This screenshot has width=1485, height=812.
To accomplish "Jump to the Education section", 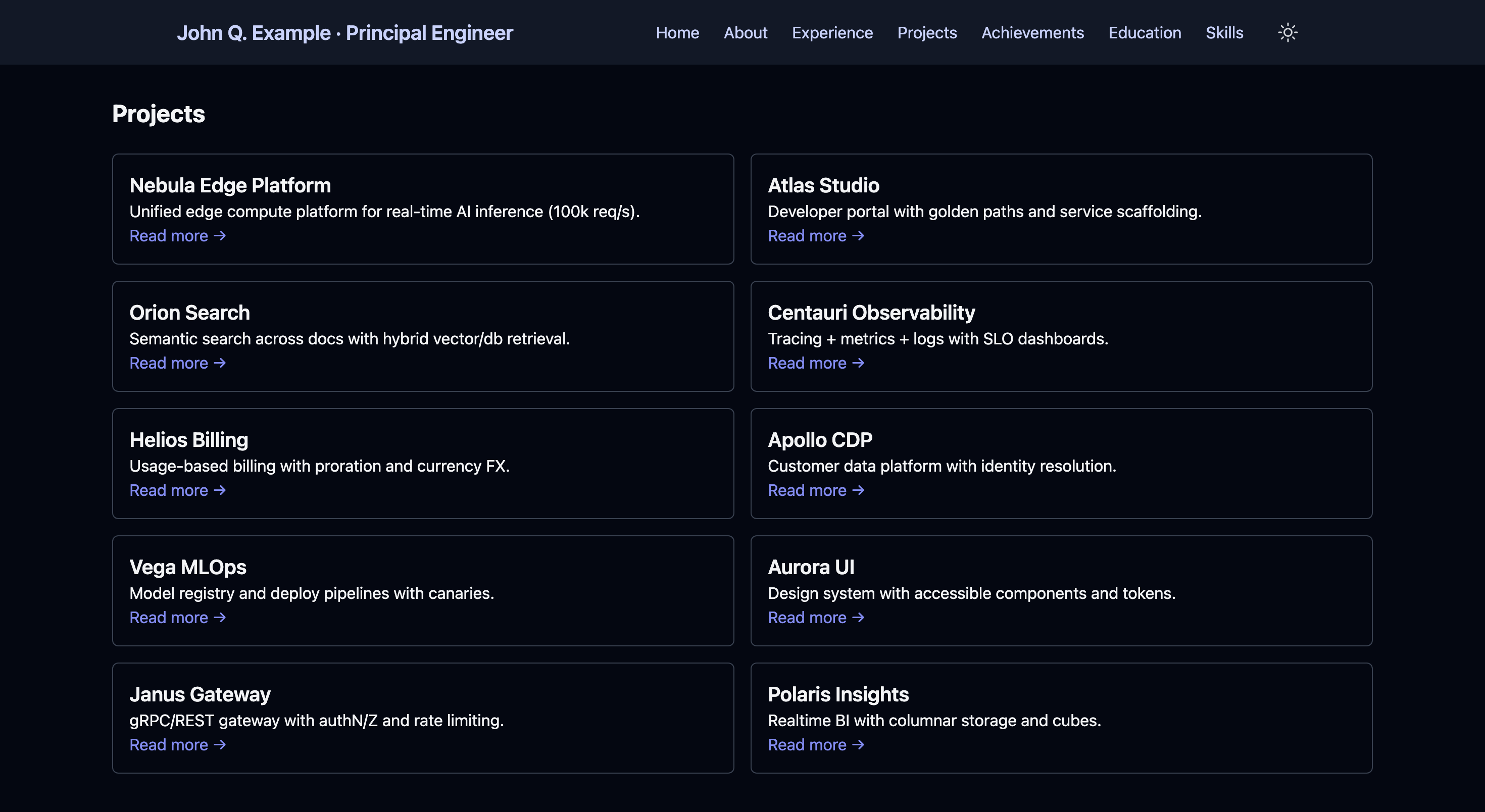I will [x=1144, y=33].
